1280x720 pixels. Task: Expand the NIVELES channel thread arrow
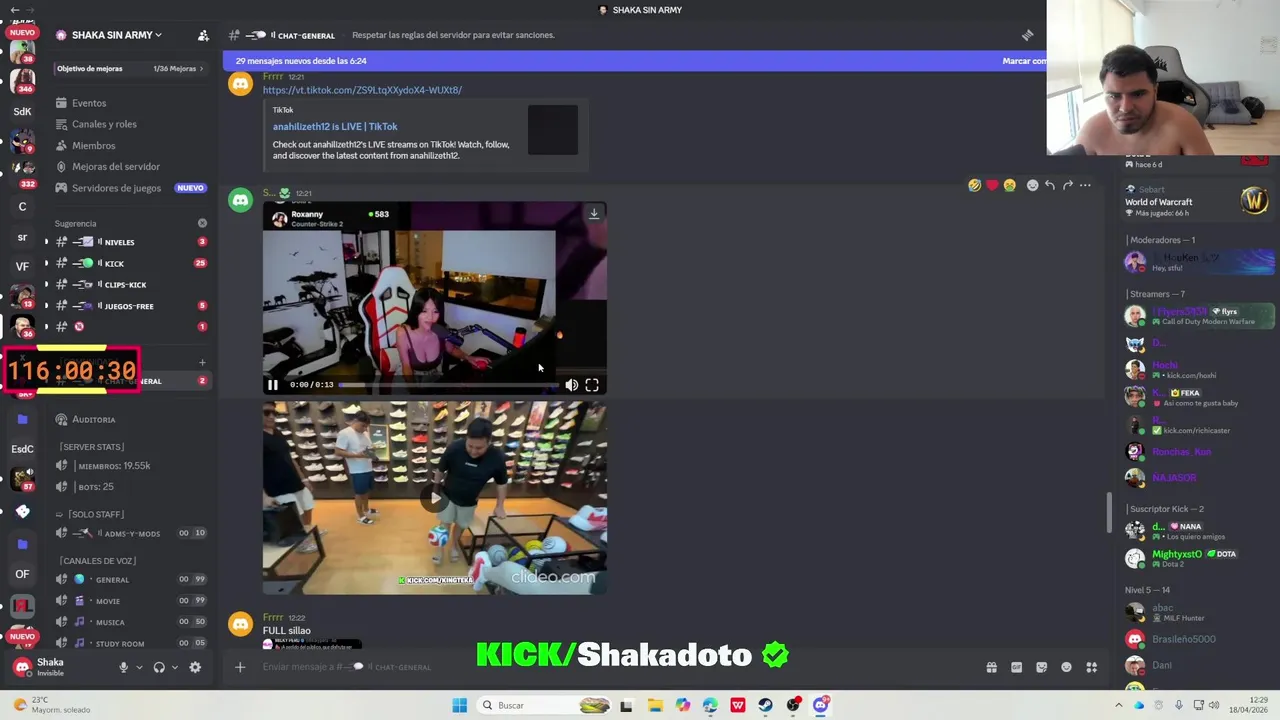coord(45,242)
